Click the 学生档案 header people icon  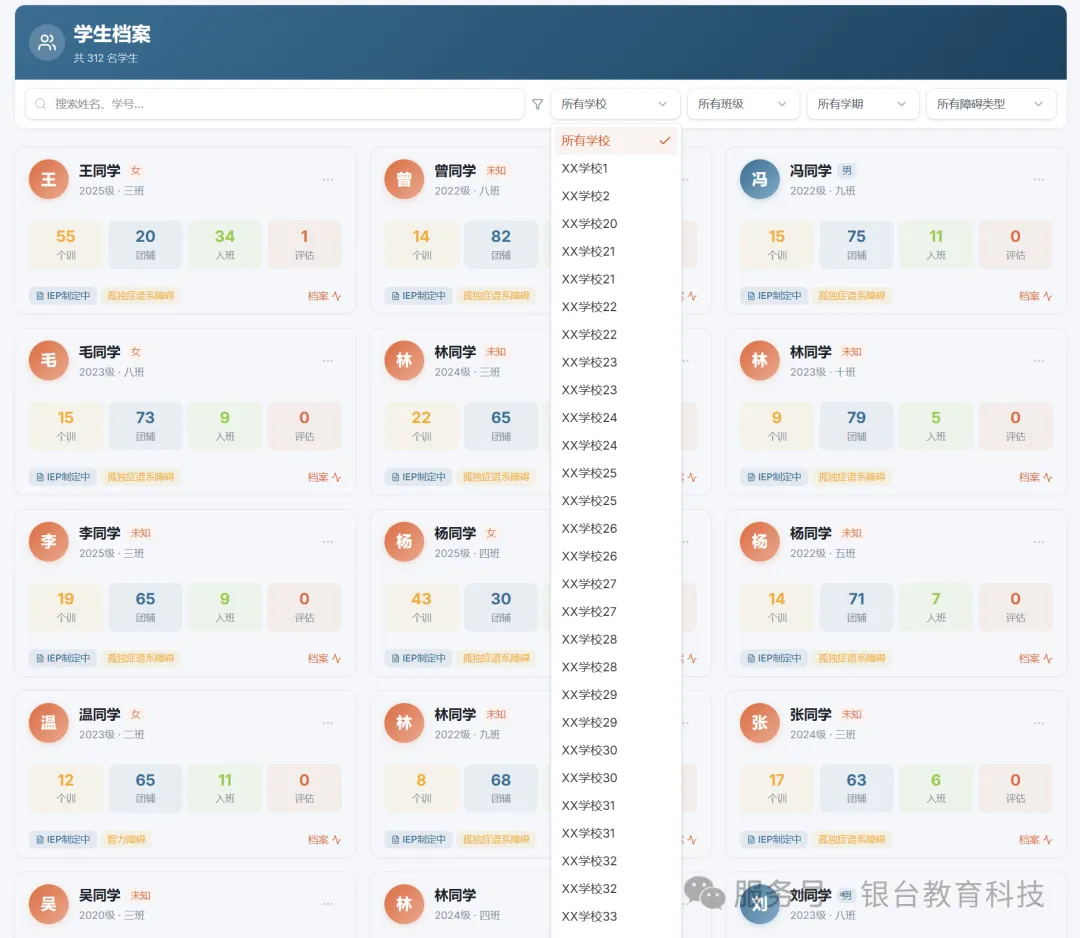(47, 43)
